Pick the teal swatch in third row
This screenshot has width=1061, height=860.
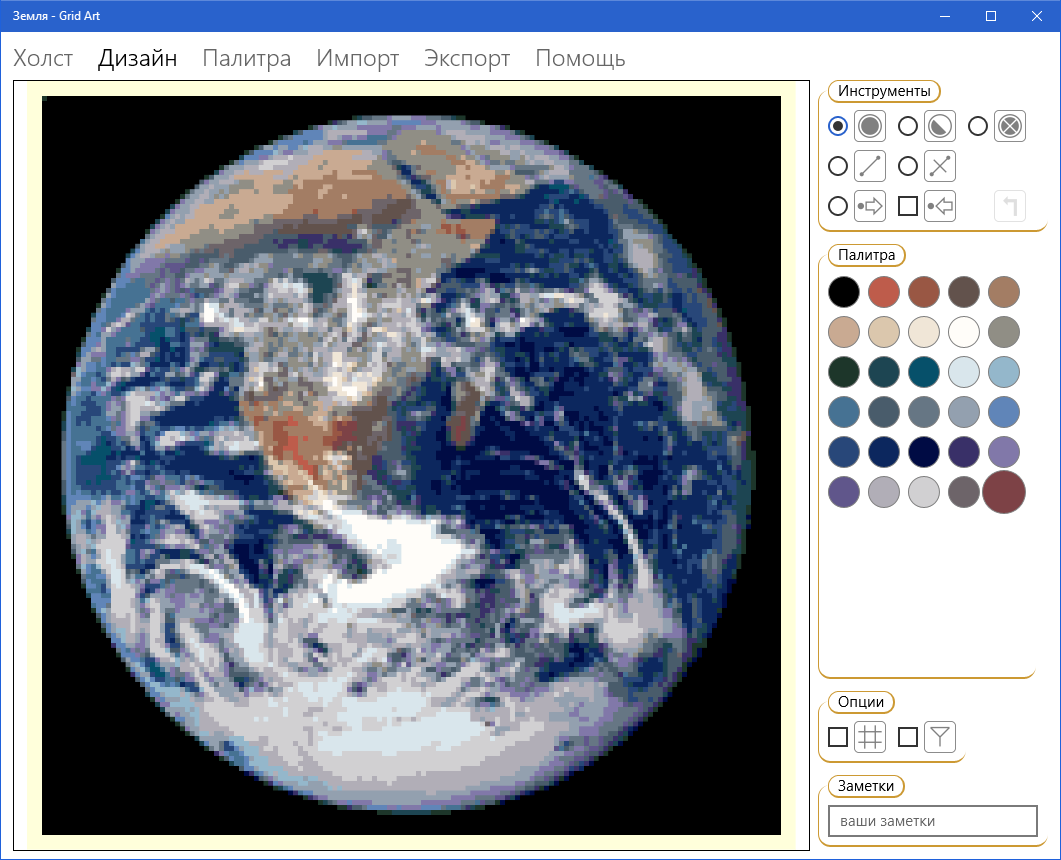[924, 372]
